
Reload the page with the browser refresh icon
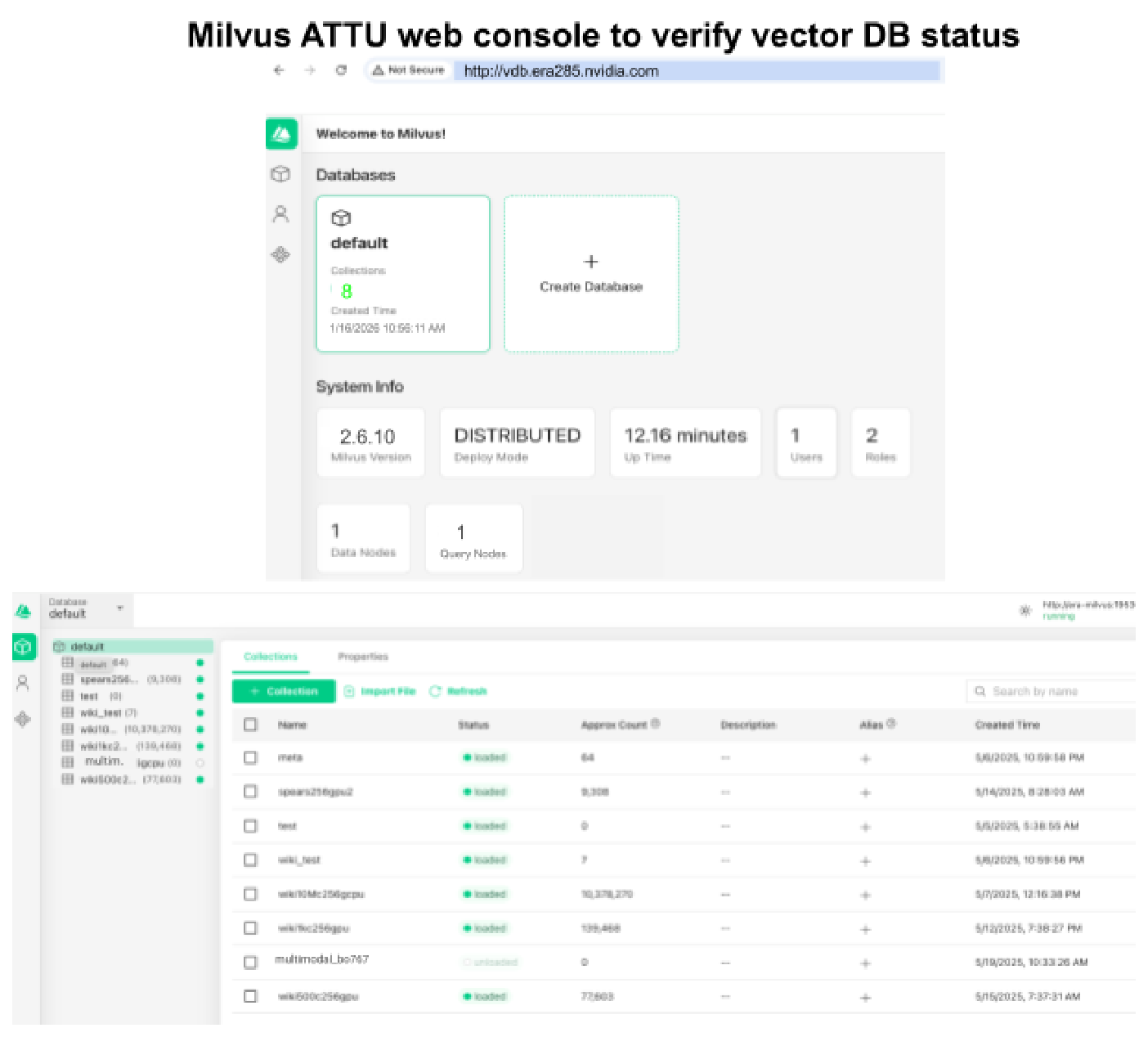(x=341, y=70)
